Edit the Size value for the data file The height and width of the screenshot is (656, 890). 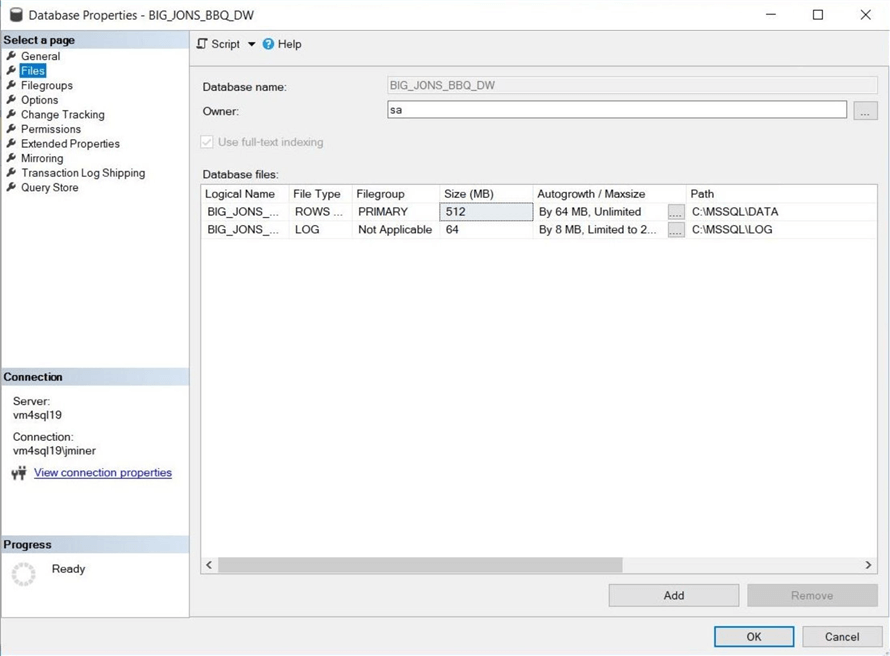[485, 211]
